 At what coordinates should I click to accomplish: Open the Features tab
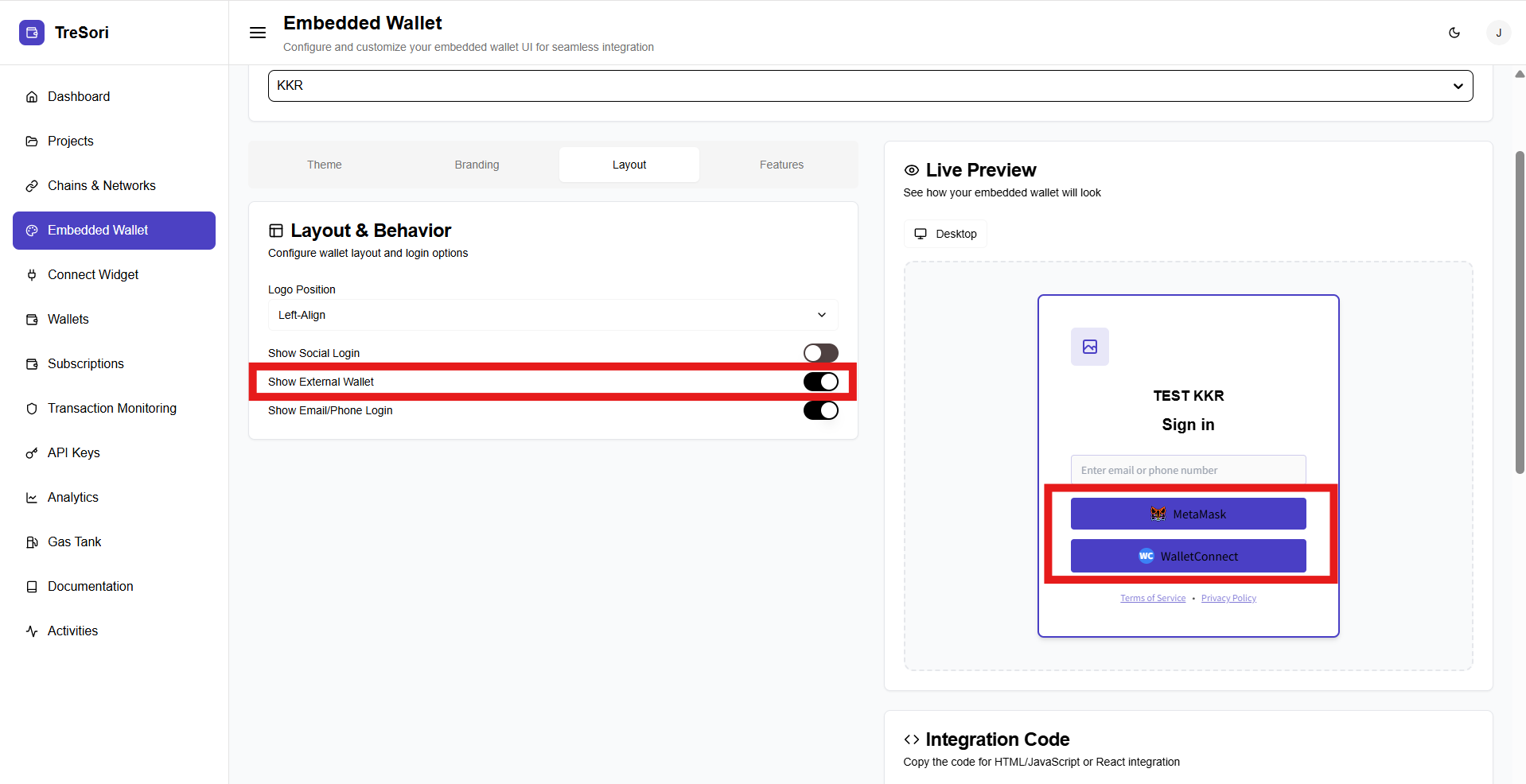781,165
